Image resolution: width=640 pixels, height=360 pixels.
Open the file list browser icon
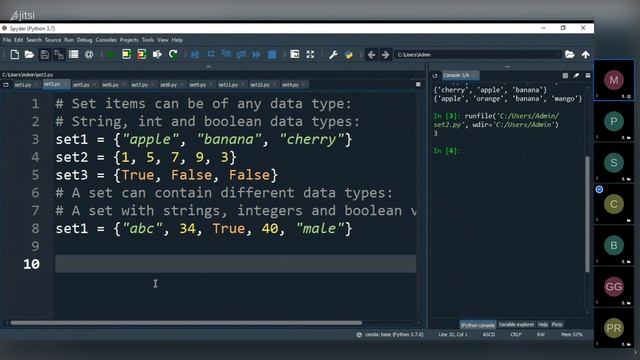click(x=73, y=54)
